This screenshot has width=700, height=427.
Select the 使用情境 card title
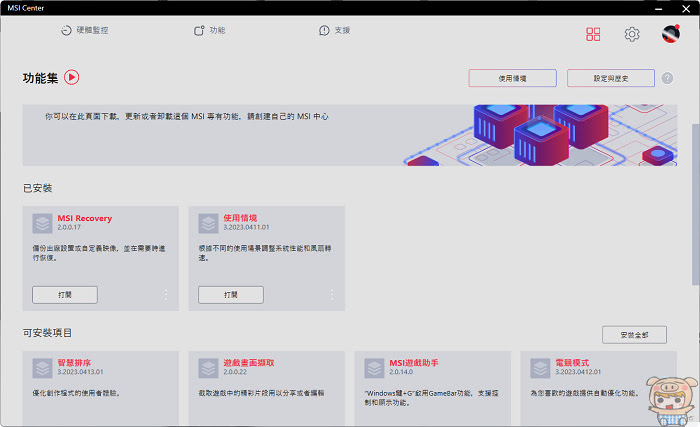[x=240, y=218]
